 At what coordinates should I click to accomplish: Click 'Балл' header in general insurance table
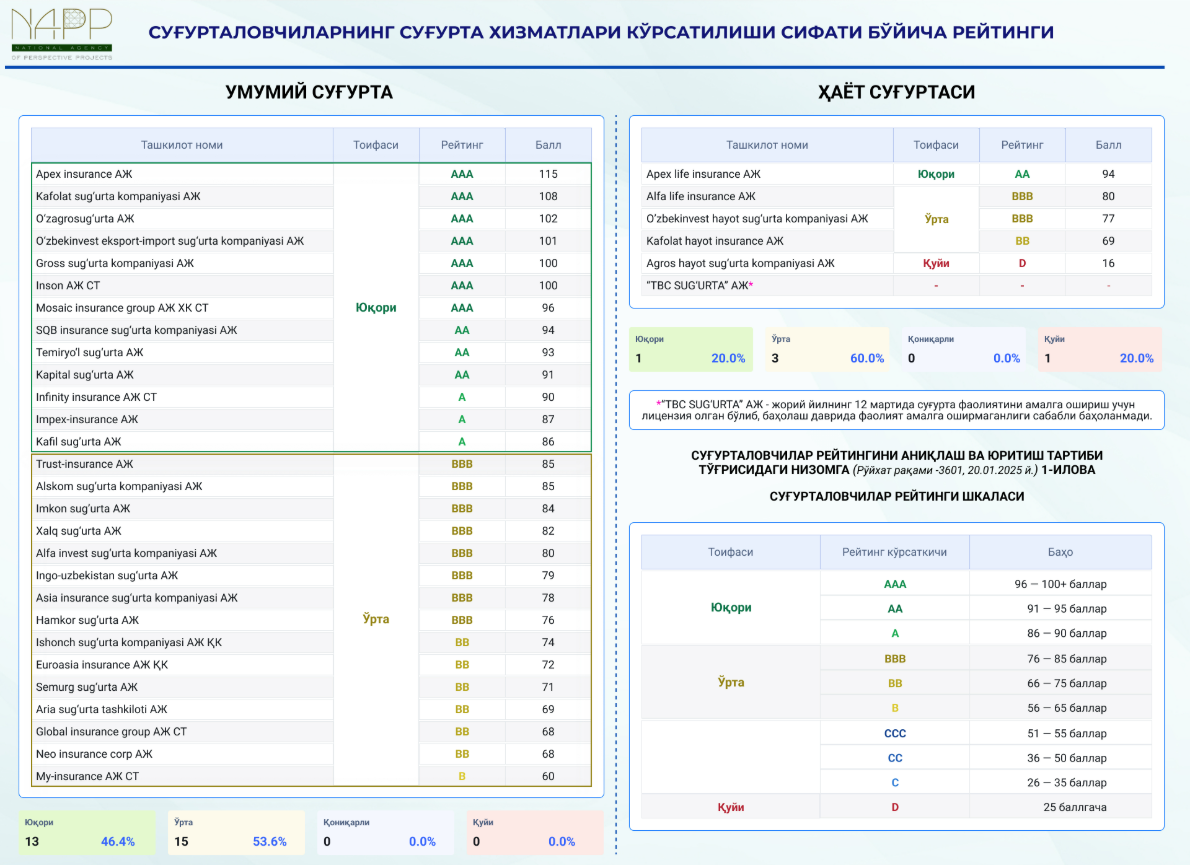(548, 145)
